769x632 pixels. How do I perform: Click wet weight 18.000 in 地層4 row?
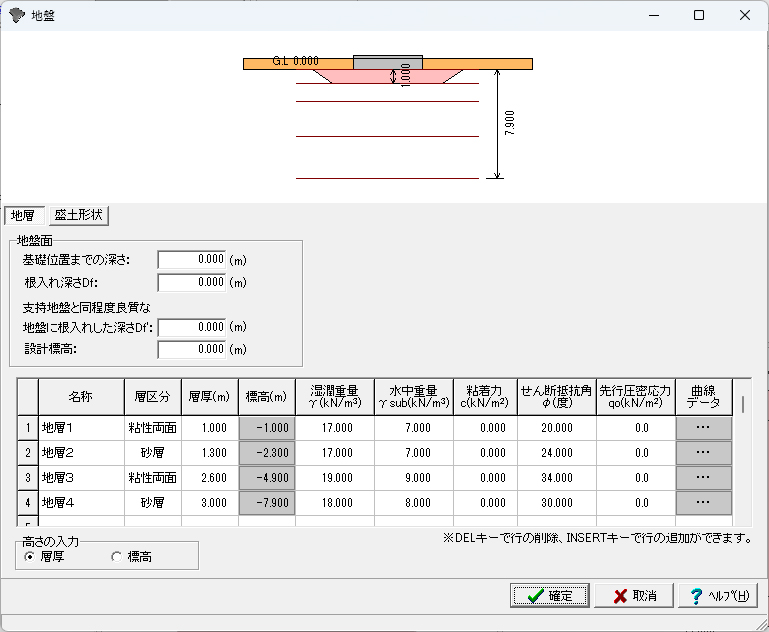tap(335, 503)
